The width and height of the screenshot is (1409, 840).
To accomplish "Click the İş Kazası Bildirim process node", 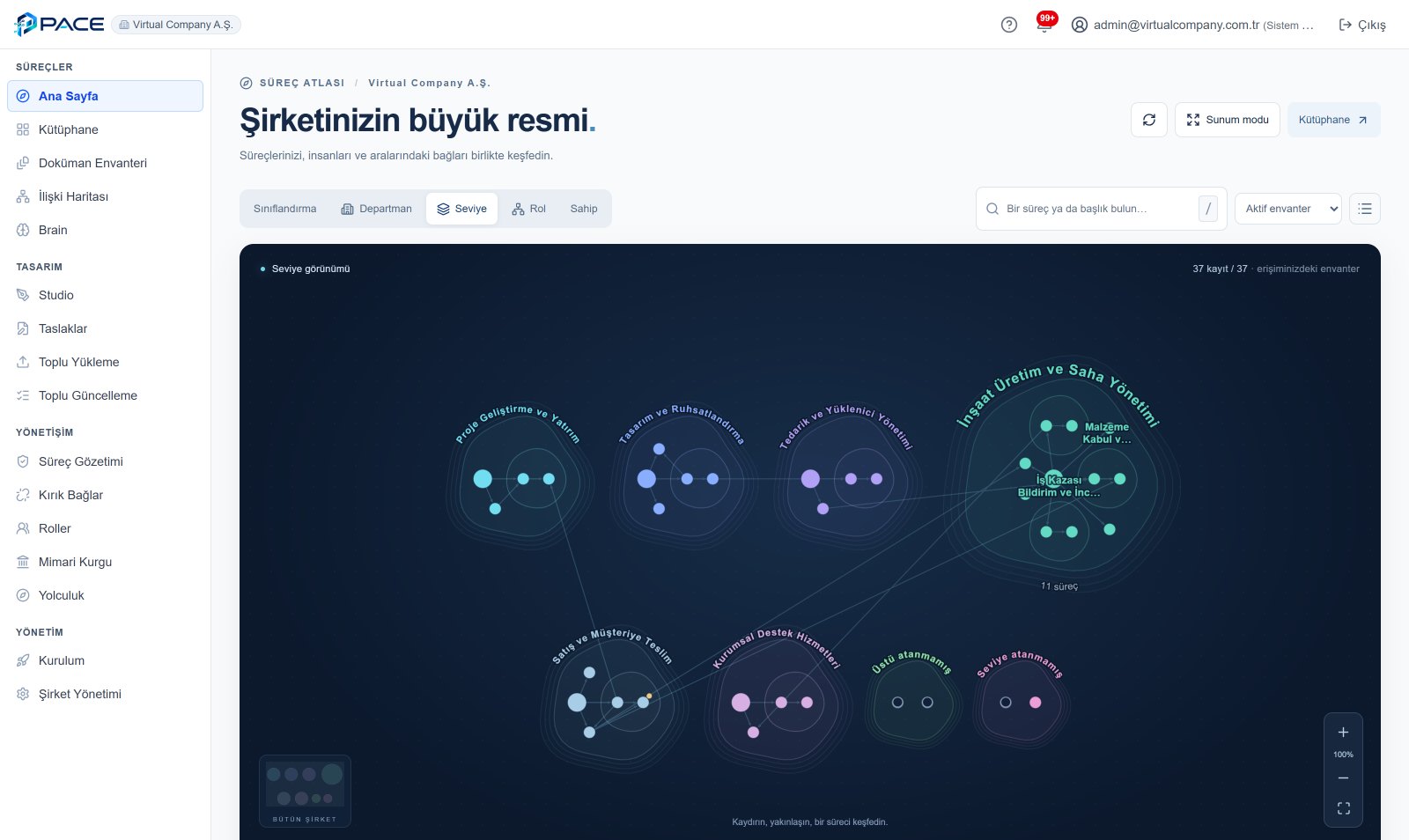I will pyautogui.click(x=1053, y=479).
